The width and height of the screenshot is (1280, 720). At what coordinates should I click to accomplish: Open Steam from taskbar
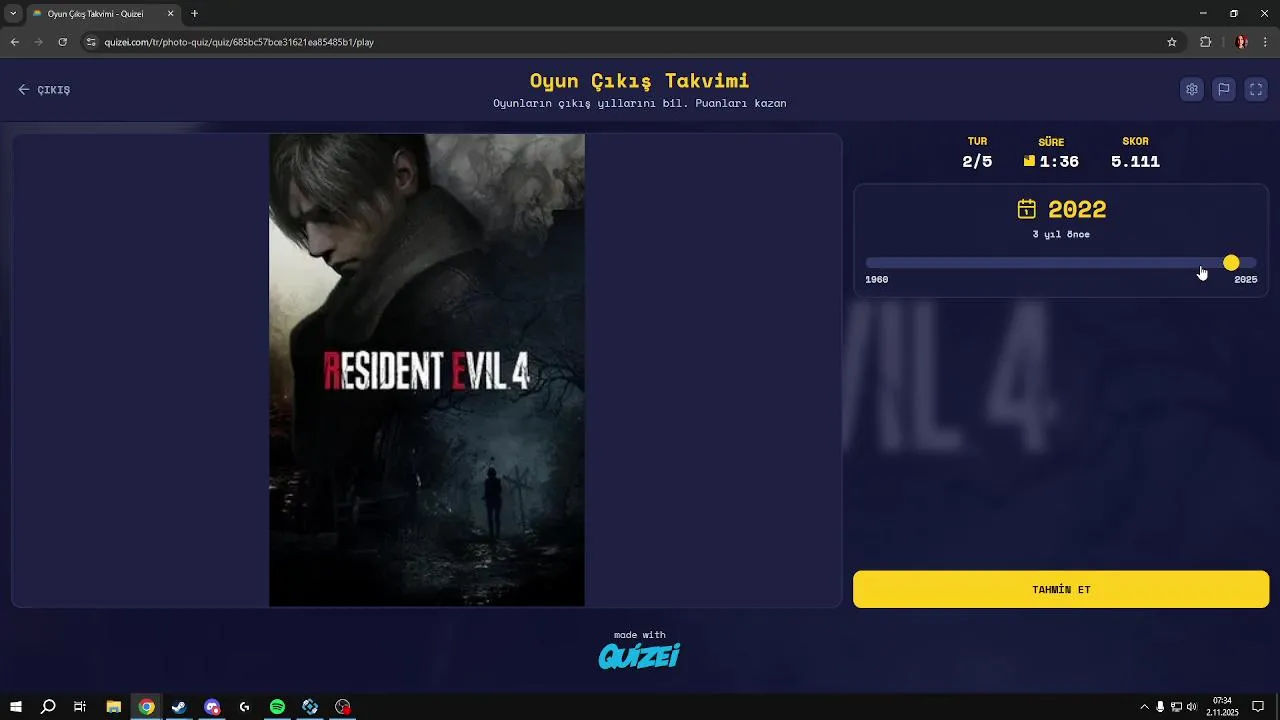coord(179,707)
